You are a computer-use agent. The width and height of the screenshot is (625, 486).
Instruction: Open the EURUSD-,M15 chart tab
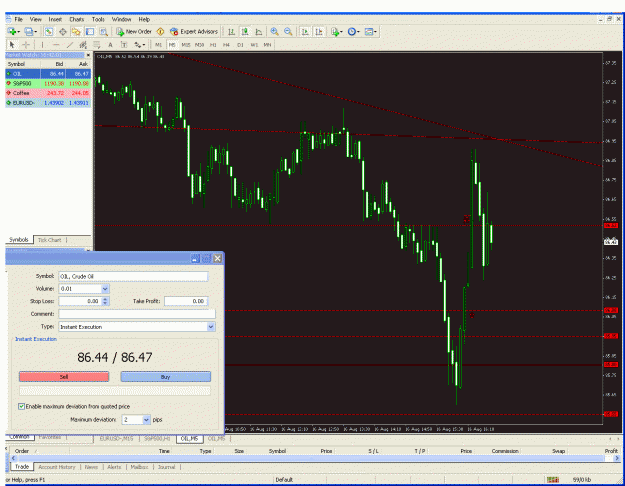coord(116,439)
